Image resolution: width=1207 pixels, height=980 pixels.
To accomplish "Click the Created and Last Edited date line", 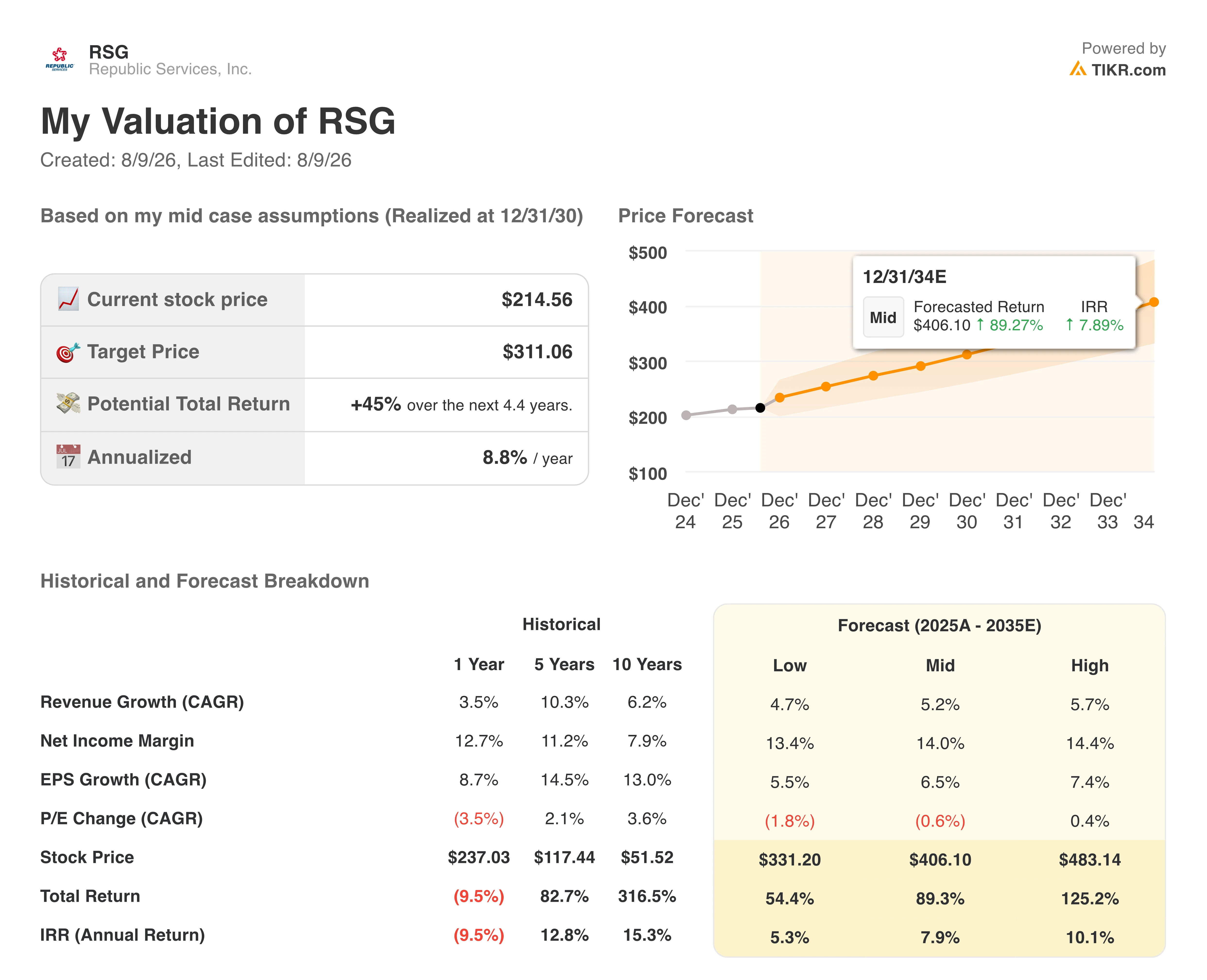I will point(195,160).
